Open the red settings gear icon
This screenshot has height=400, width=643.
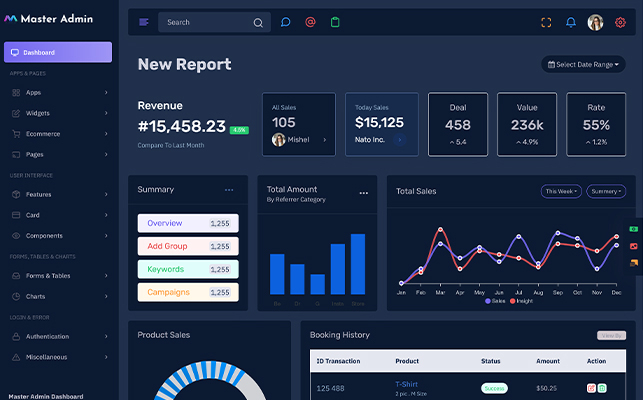(620, 22)
